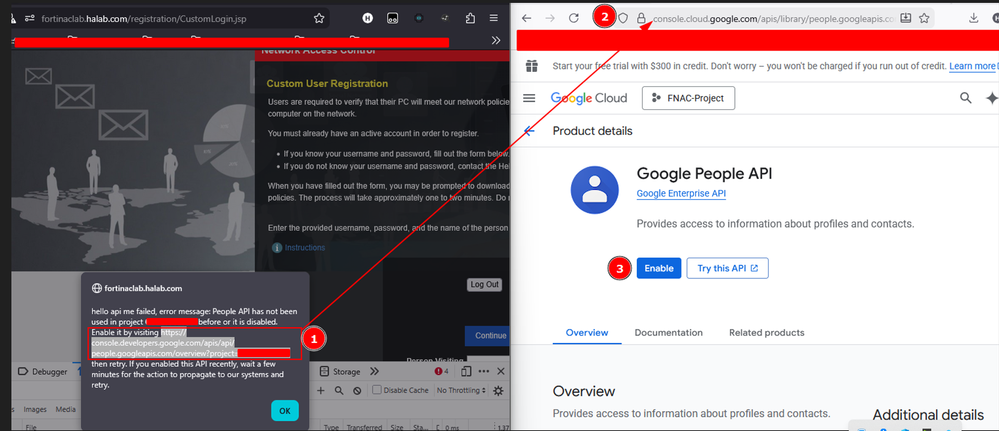Viewport: 999px width, 431px height.
Task: Click the Custom User Registration heading
Action: coord(327,84)
